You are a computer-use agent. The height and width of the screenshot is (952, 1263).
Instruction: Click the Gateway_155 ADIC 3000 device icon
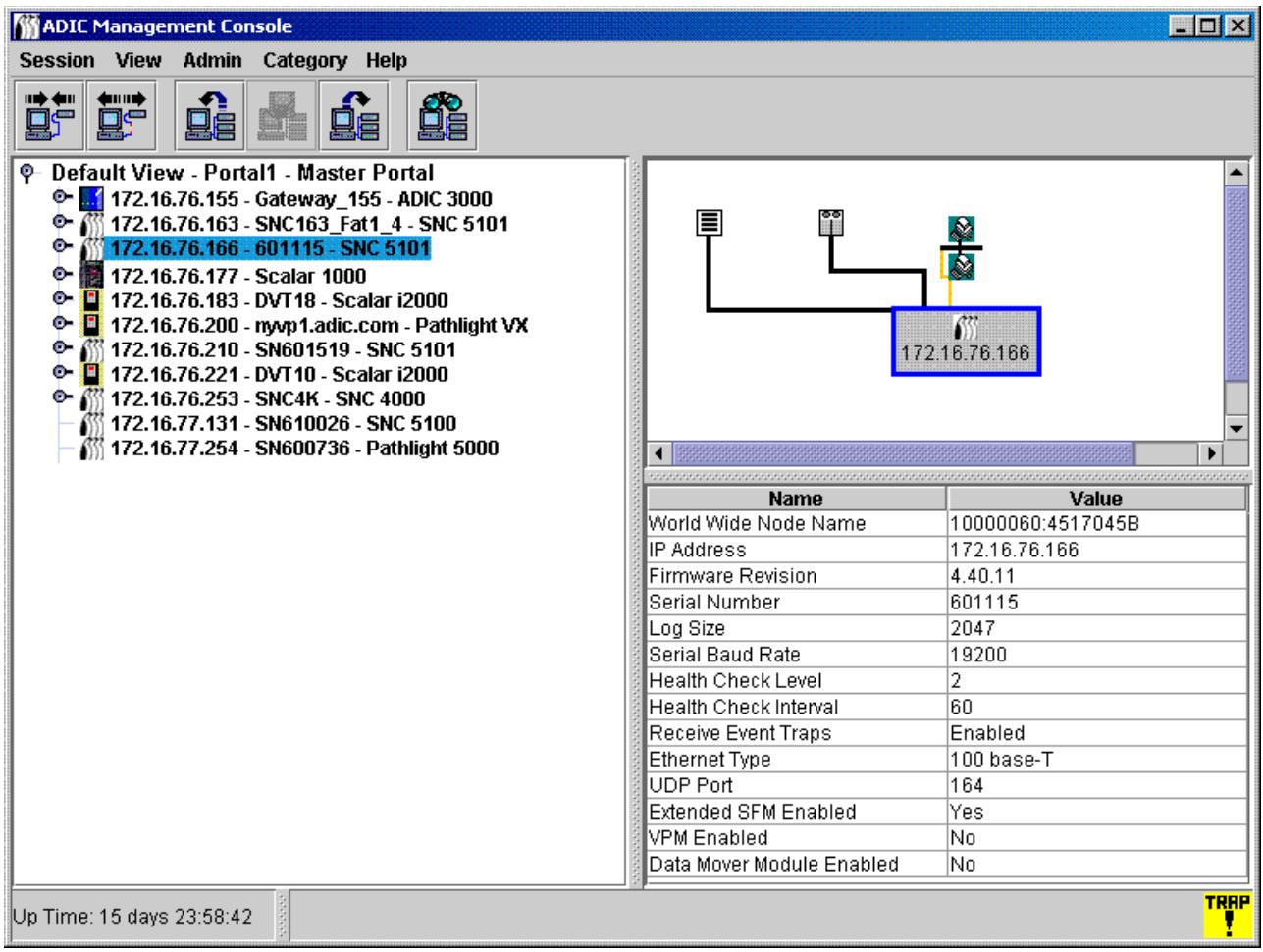(x=90, y=200)
